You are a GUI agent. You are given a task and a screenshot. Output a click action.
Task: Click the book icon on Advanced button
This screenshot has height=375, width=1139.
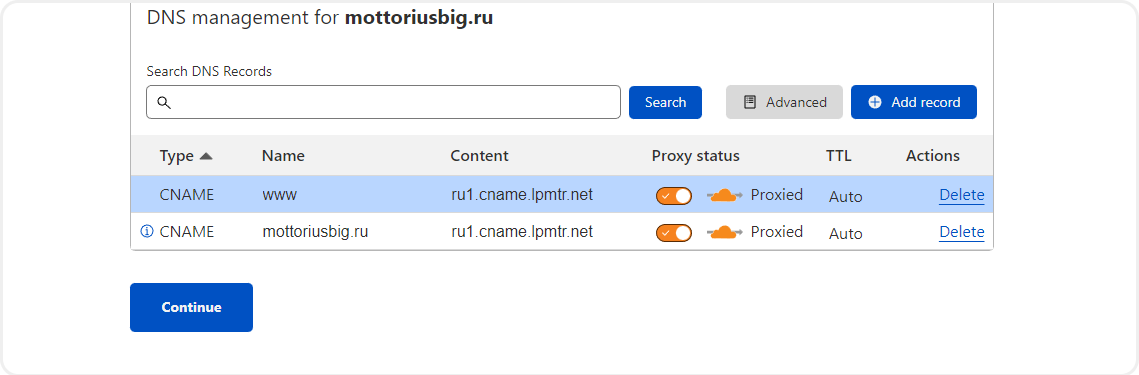pos(750,102)
